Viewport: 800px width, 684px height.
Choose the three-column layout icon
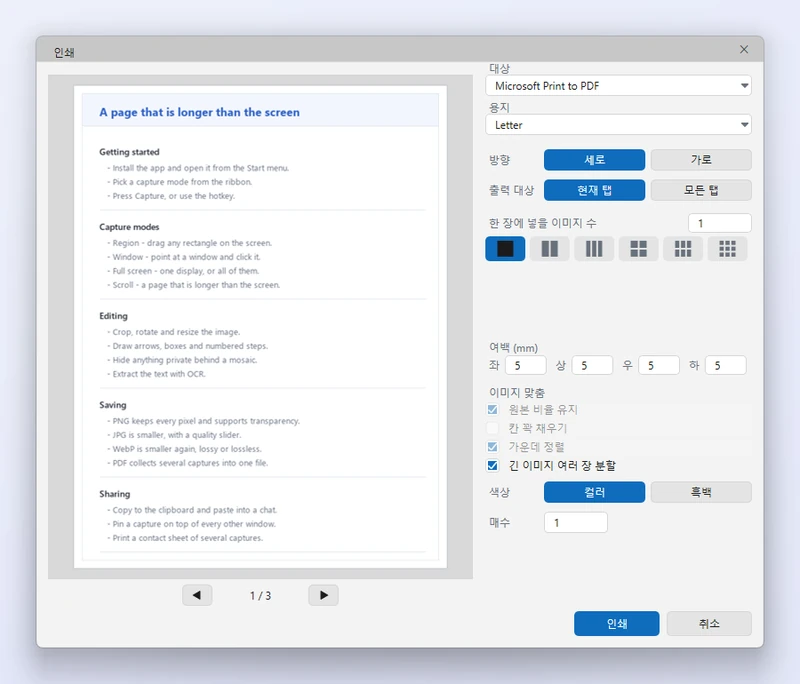click(x=593, y=249)
